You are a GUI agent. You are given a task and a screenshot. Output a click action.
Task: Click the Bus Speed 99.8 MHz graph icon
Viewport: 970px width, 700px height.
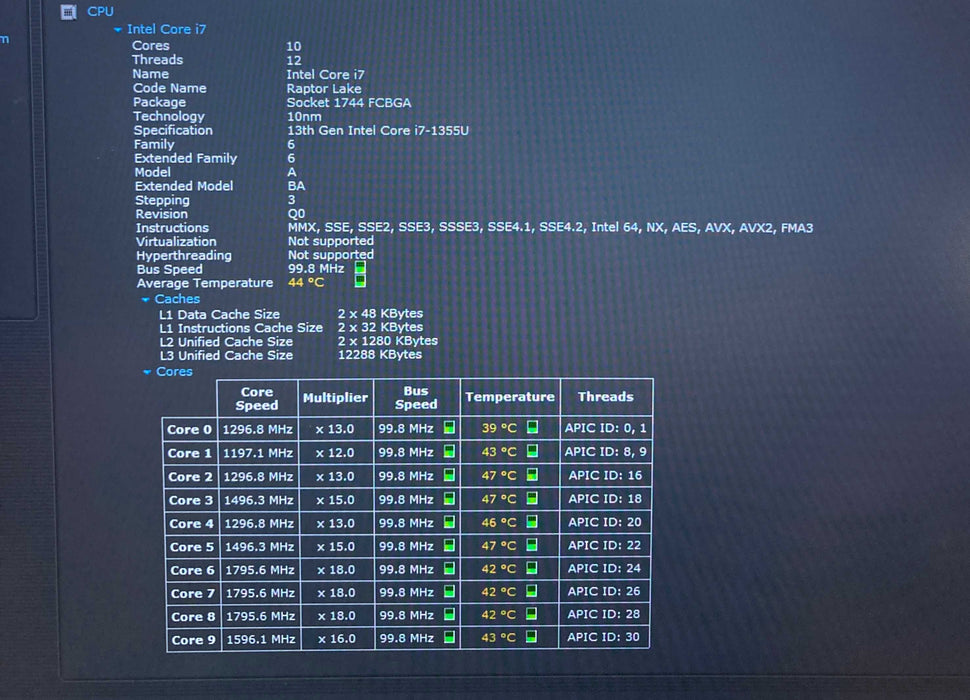(360, 268)
